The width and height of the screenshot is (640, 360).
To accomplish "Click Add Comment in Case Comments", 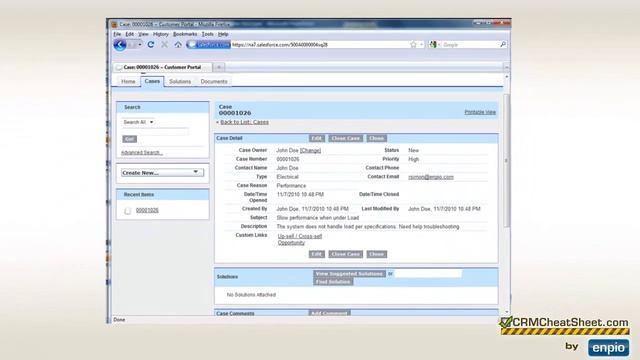I will [329, 313].
